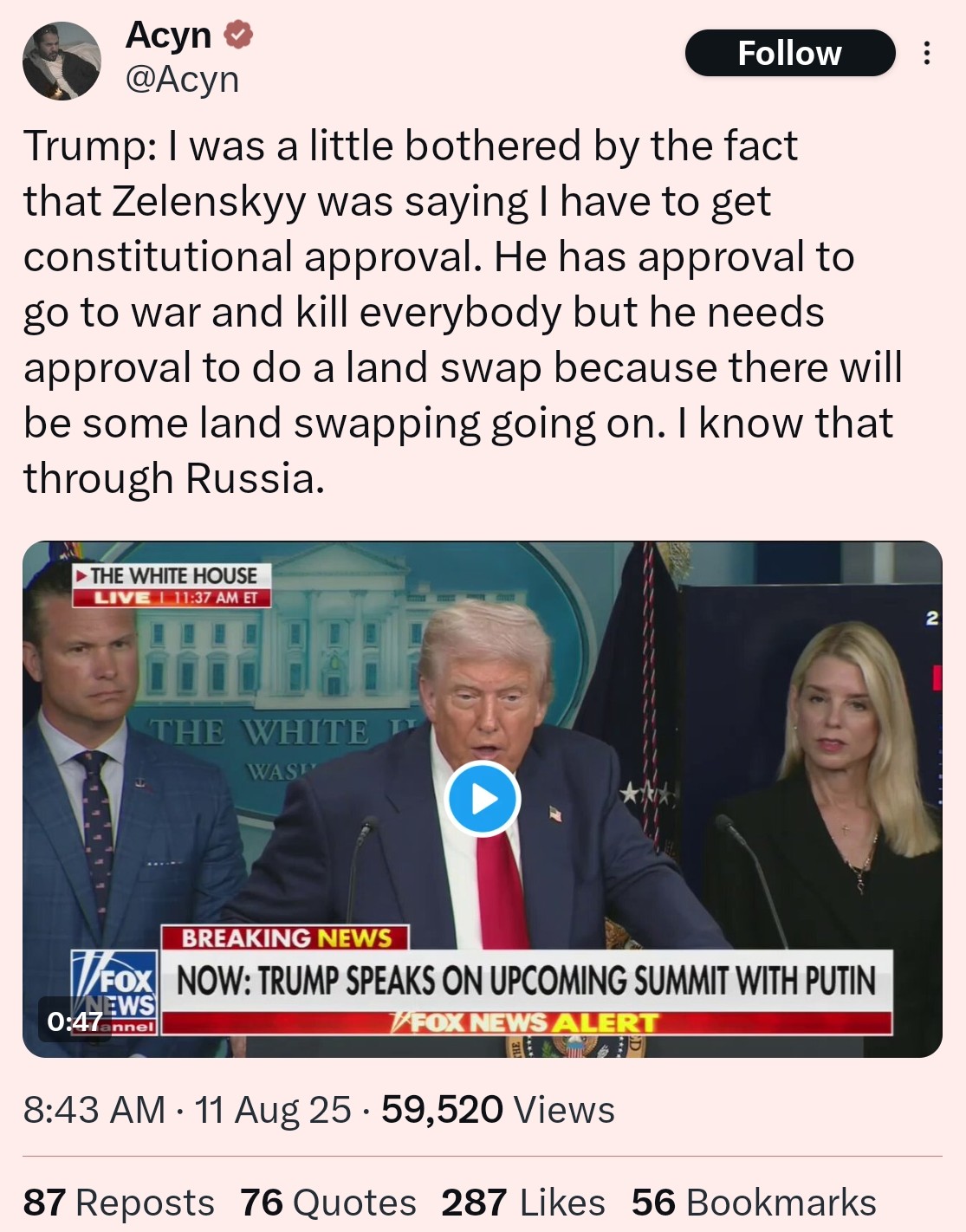Click the Fox News Alert ticker strip

point(527,1023)
